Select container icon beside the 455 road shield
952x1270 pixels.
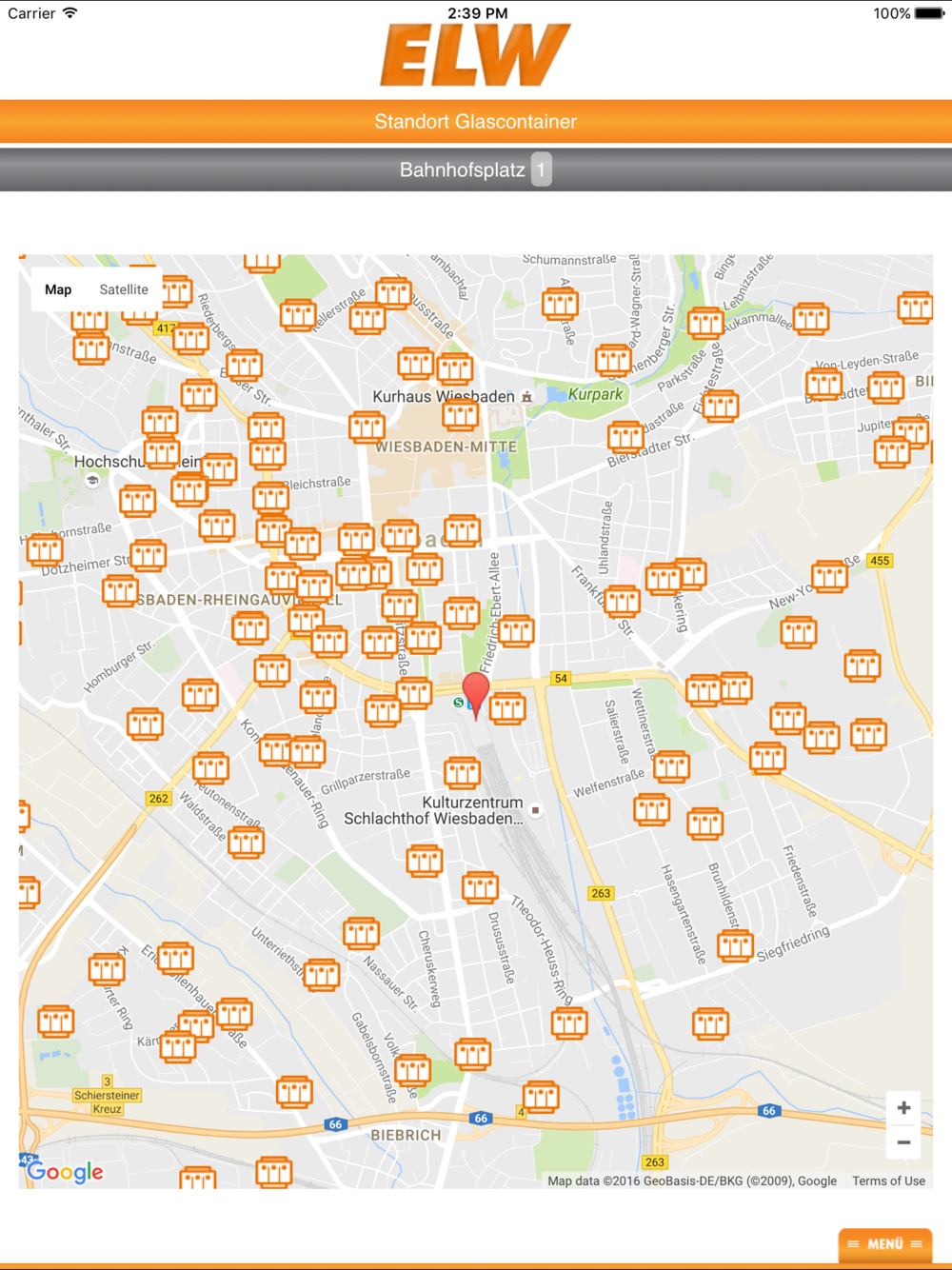[x=830, y=575]
